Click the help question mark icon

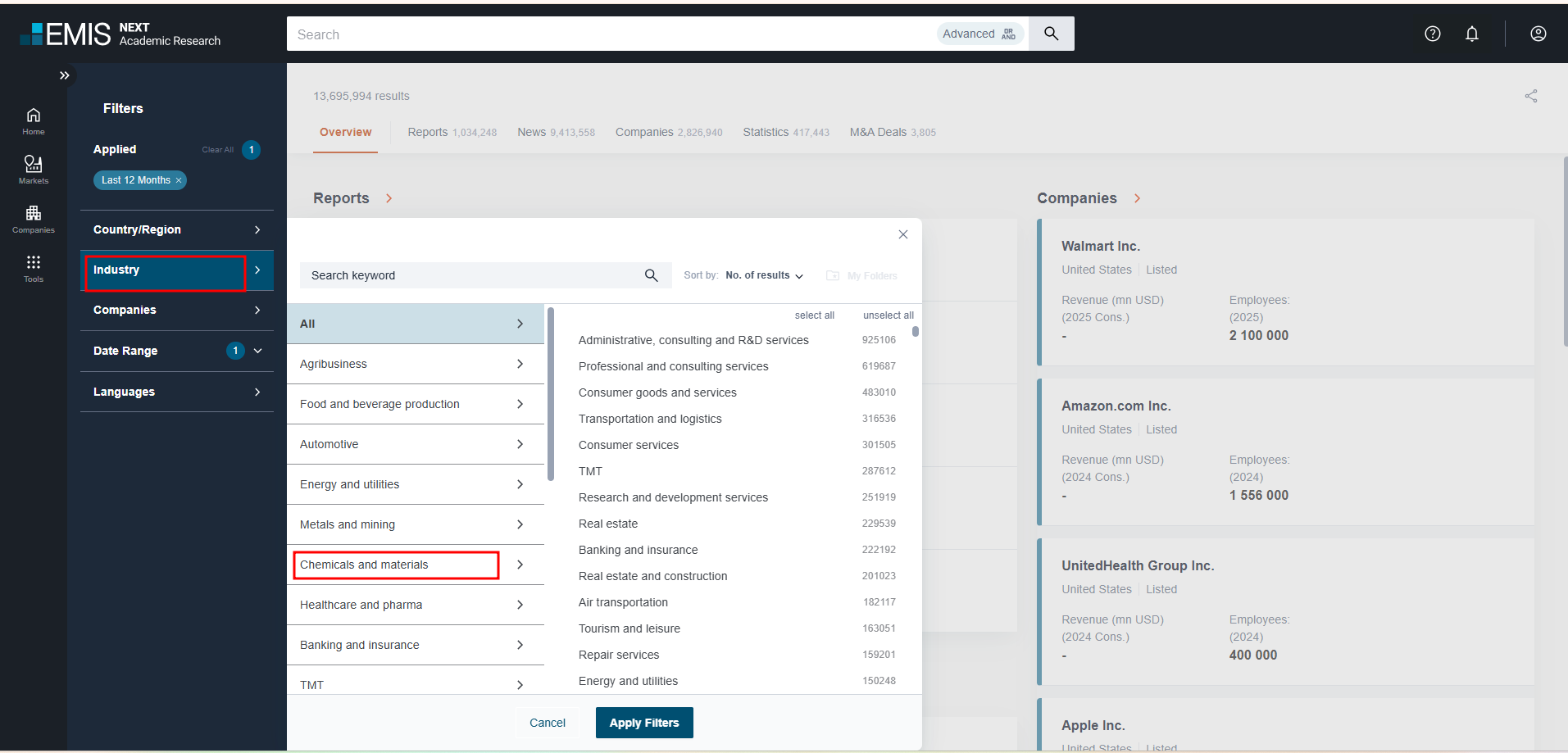(1432, 34)
